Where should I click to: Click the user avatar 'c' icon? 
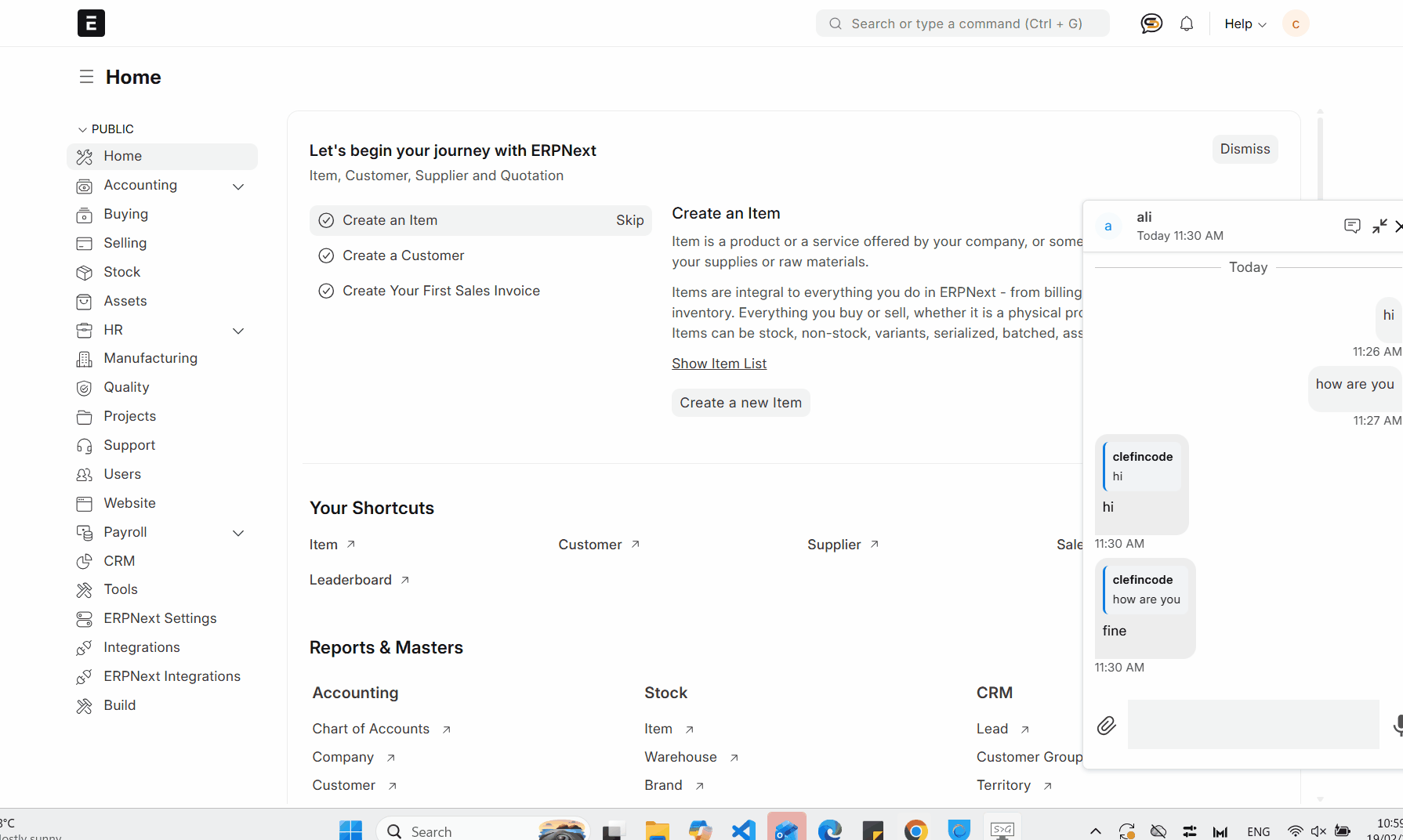(1296, 24)
